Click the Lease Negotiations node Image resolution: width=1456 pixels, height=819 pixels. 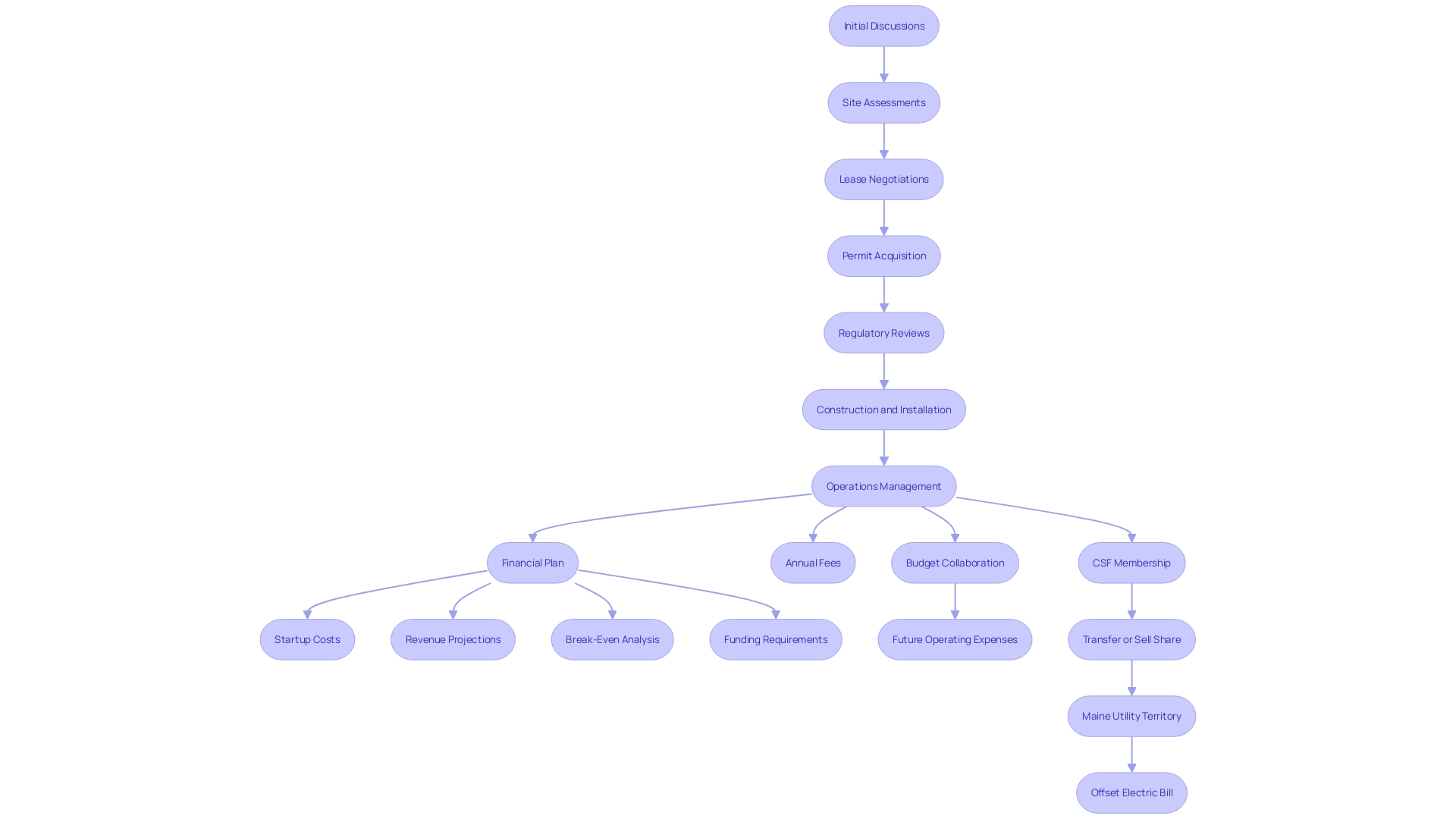884,179
